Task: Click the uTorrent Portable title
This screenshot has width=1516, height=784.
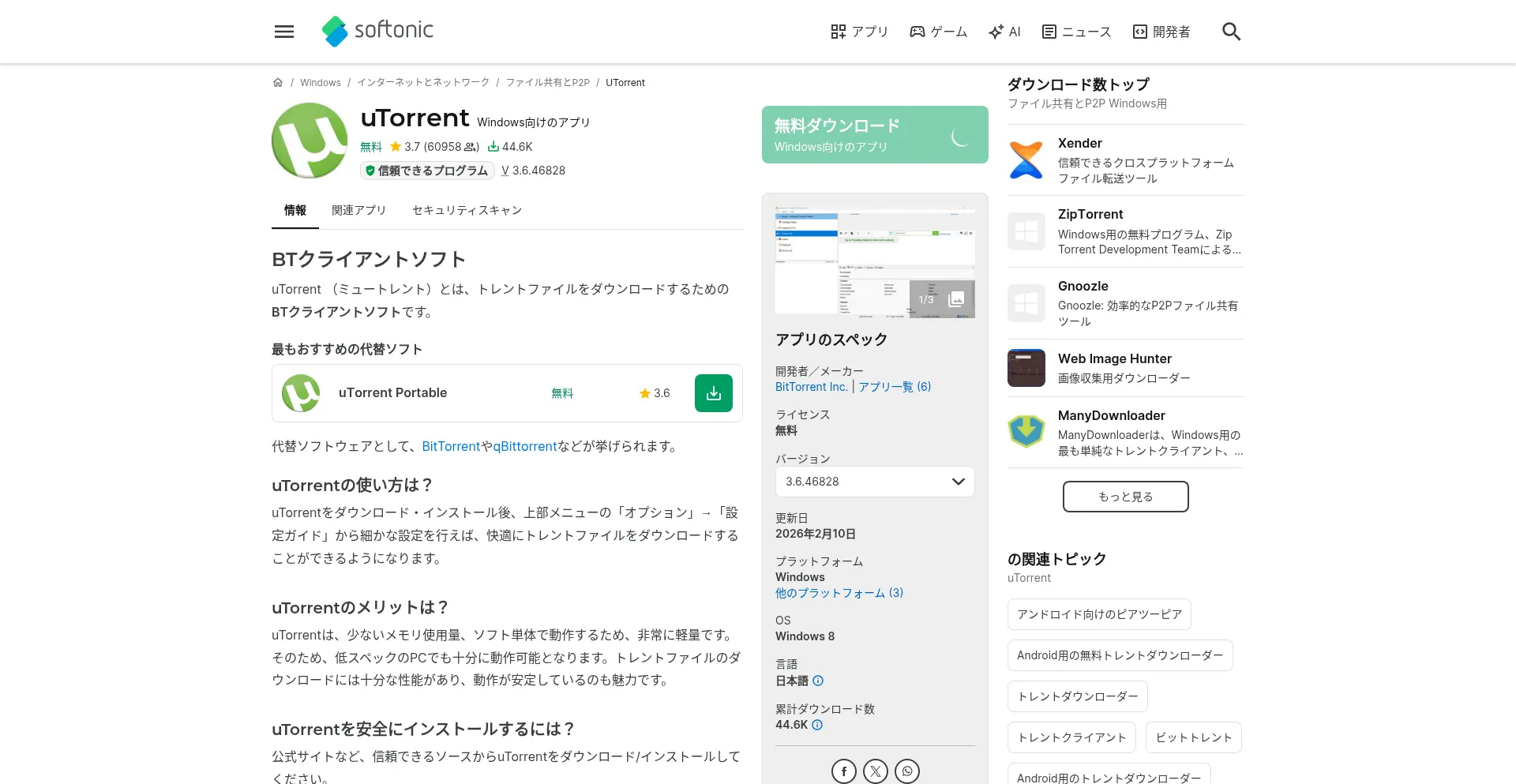Action: click(392, 393)
